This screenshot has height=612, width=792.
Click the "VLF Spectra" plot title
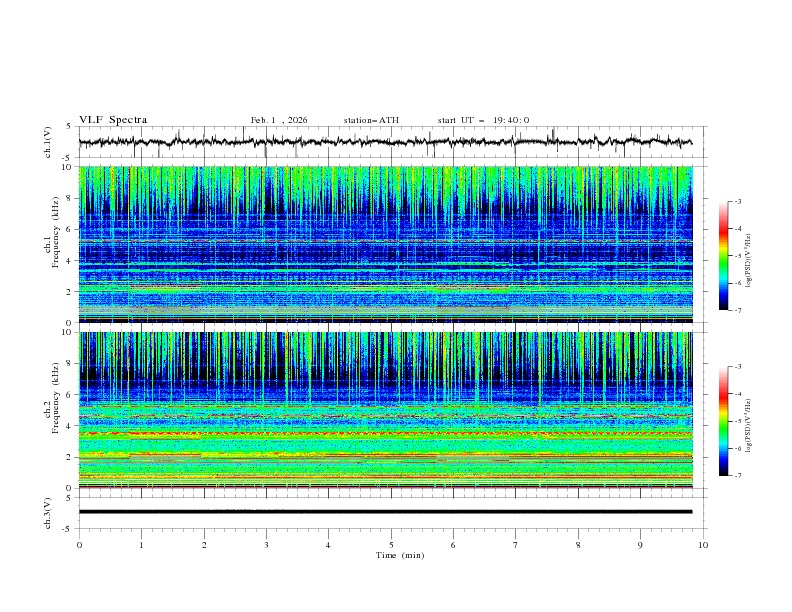click(x=113, y=120)
